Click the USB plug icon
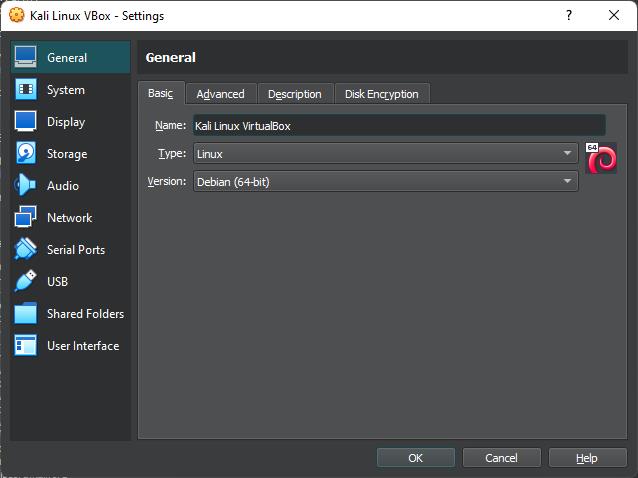638x478 pixels. point(26,281)
